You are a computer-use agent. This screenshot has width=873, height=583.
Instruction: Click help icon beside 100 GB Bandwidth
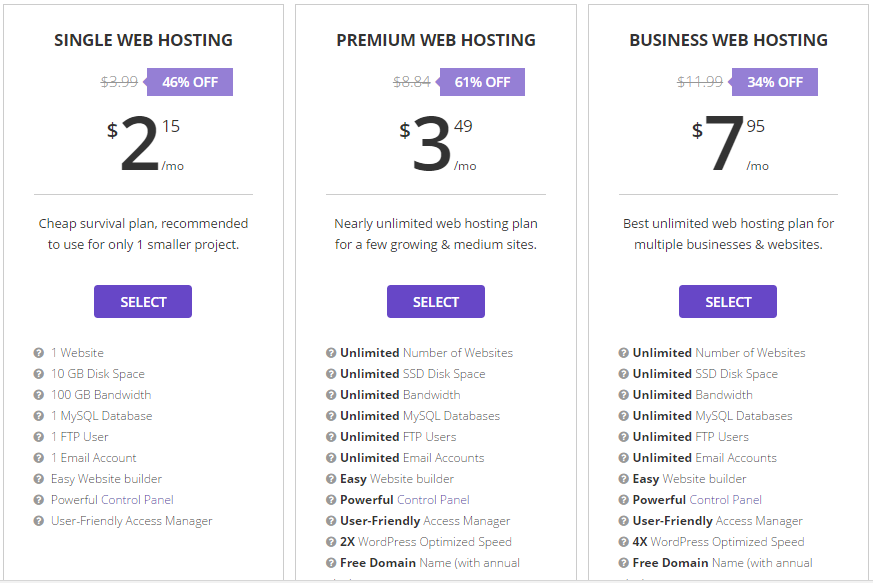[39, 395]
